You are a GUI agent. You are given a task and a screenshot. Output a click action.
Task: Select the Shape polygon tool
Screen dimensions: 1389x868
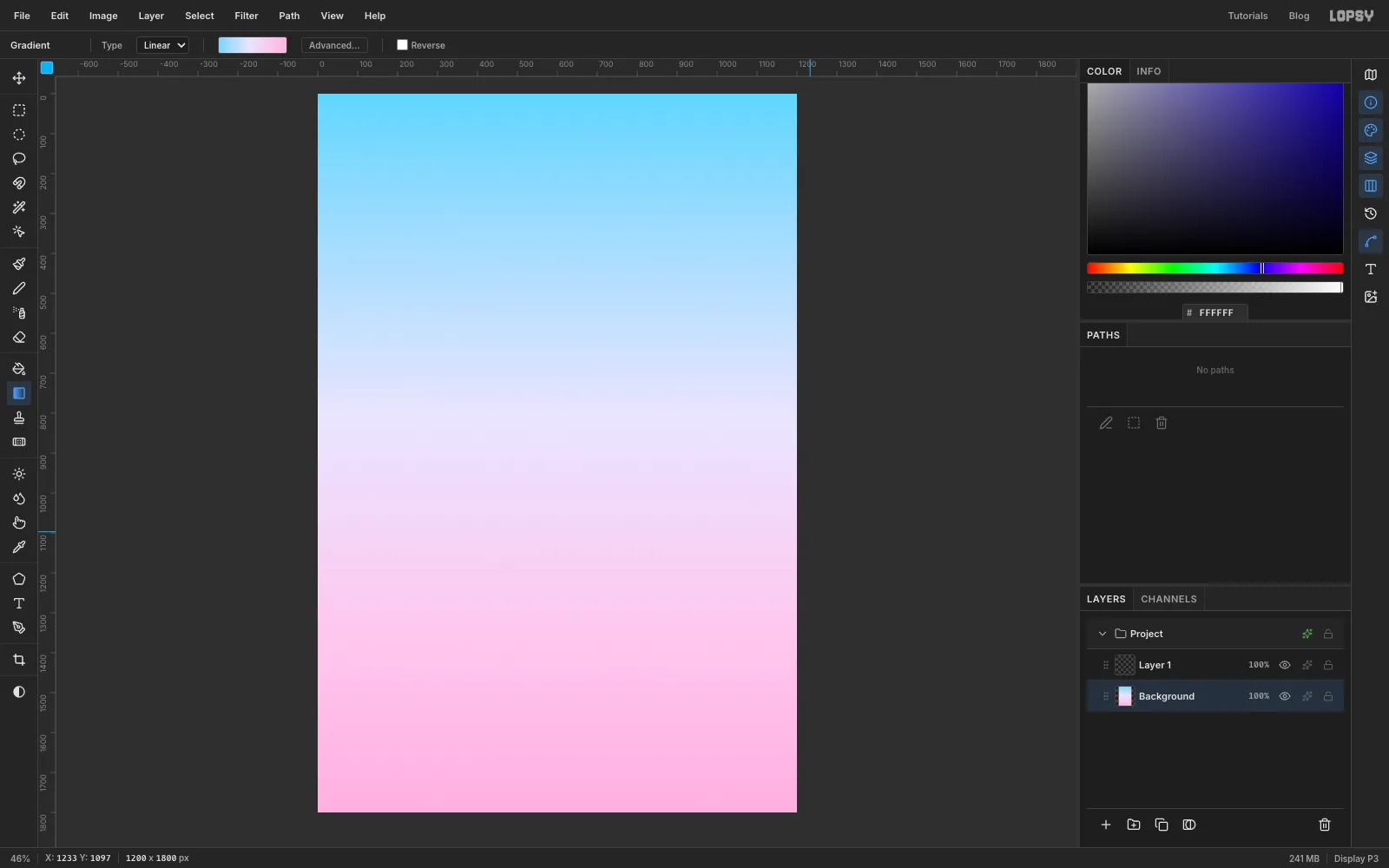point(19,579)
